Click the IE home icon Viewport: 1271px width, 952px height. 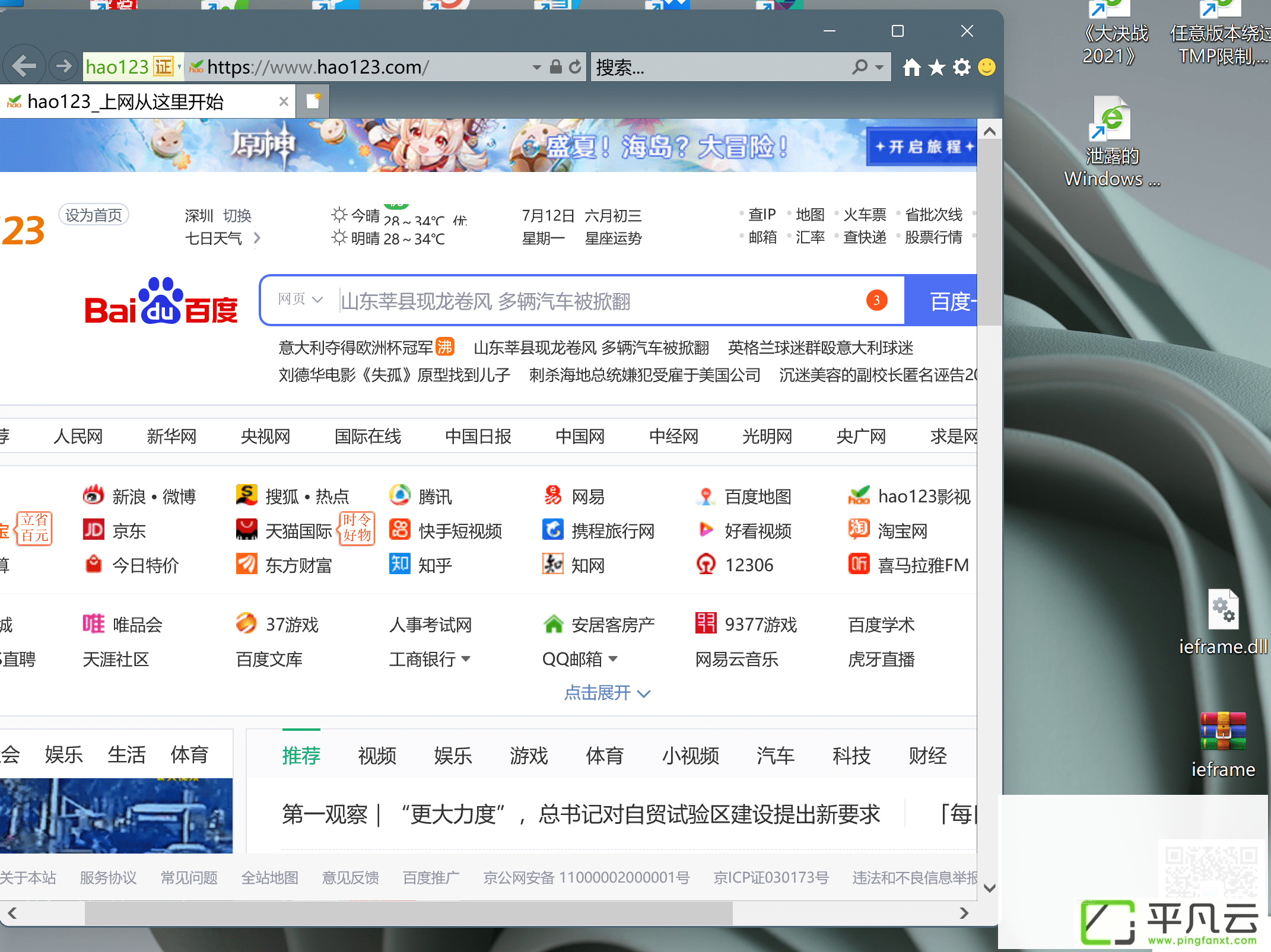911,68
